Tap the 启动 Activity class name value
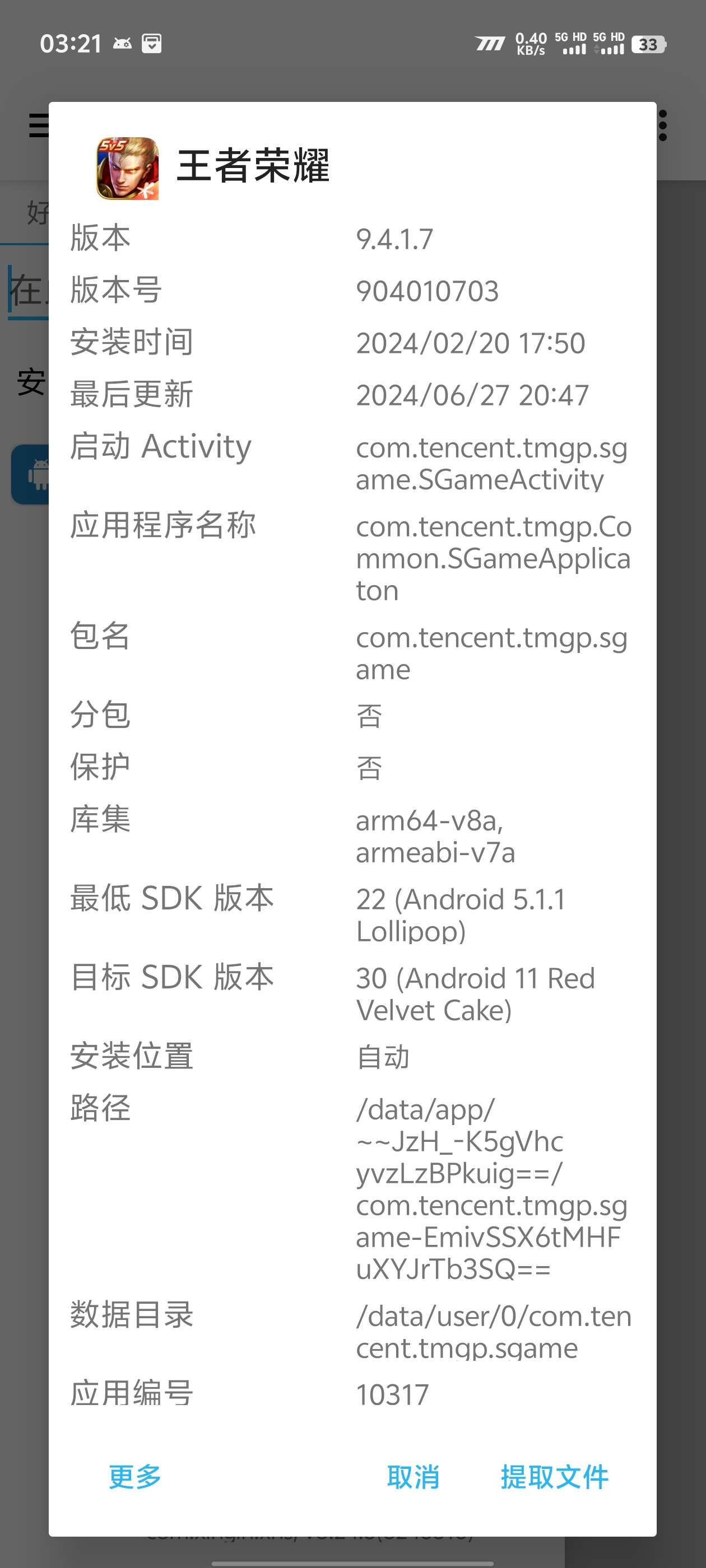The image size is (706, 1568). pos(491,463)
